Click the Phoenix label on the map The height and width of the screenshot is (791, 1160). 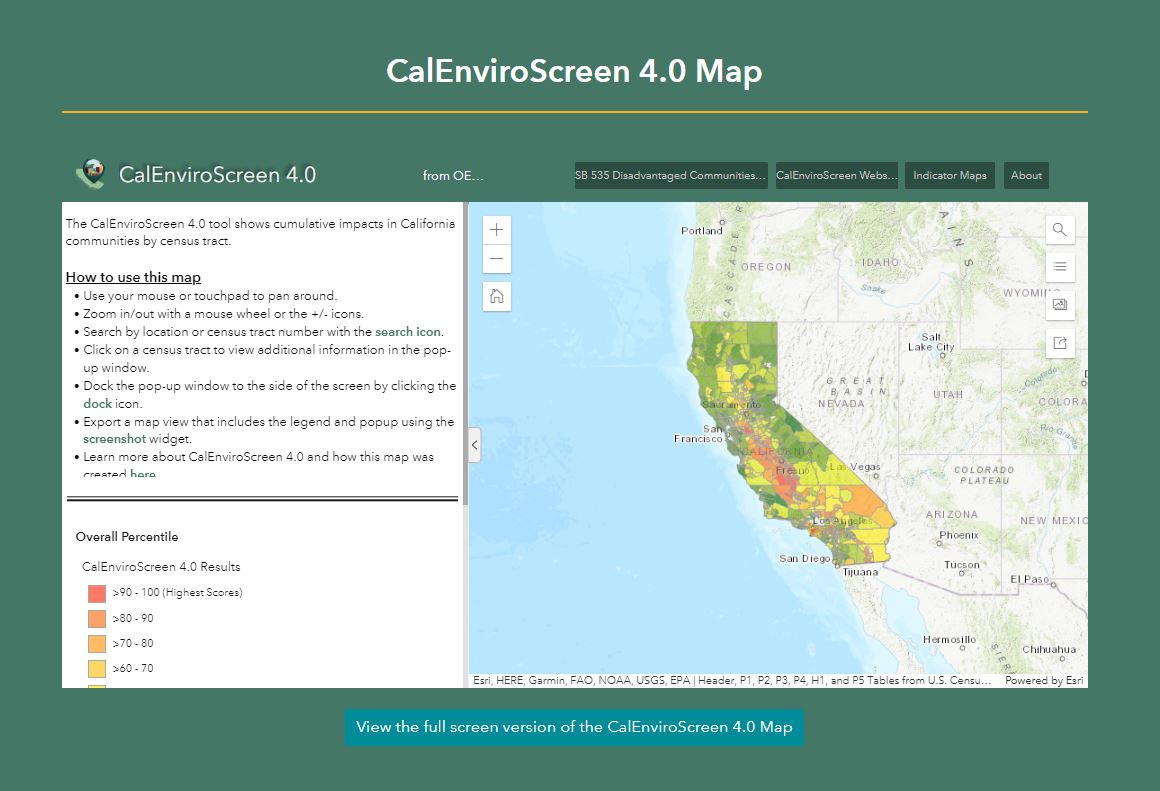[959, 535]
